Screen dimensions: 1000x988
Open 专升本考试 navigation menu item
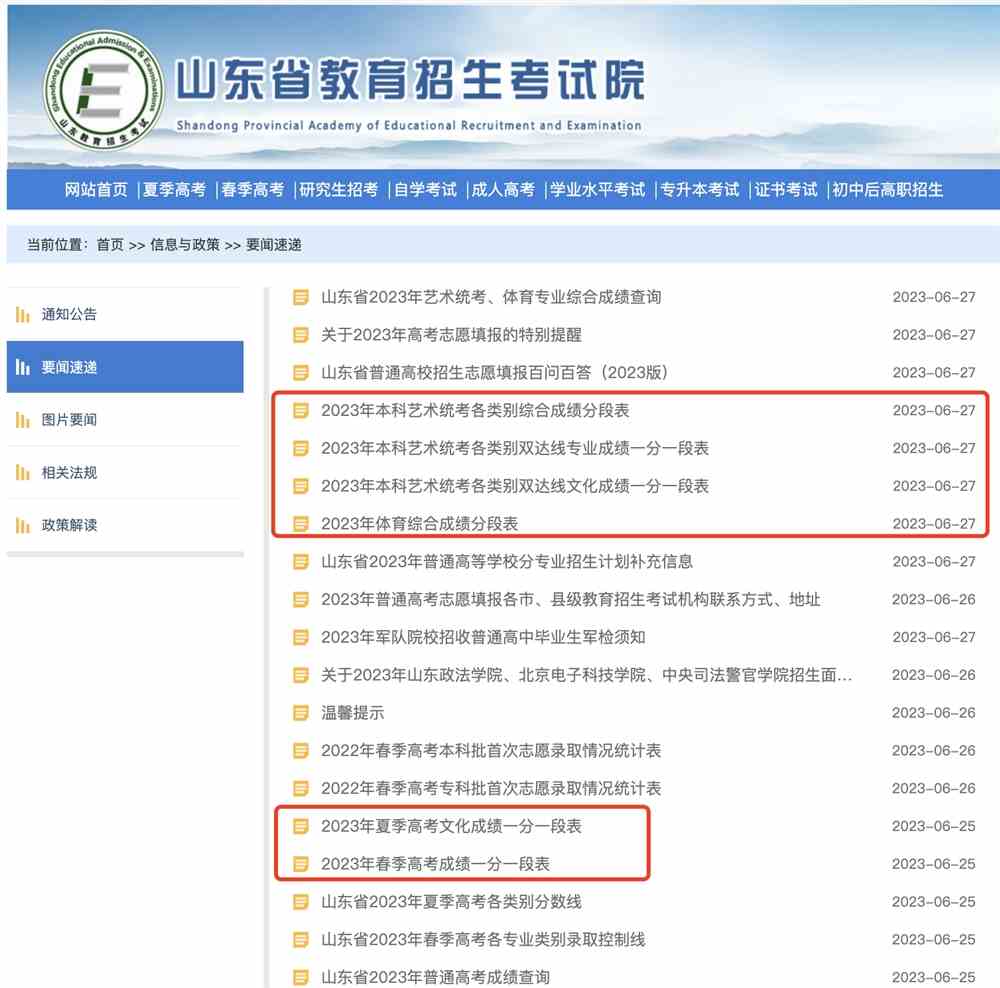tap(700, 189)
